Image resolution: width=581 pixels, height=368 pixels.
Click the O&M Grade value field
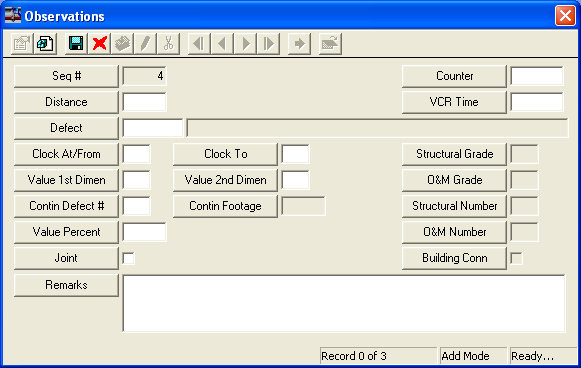pos(524,180)
